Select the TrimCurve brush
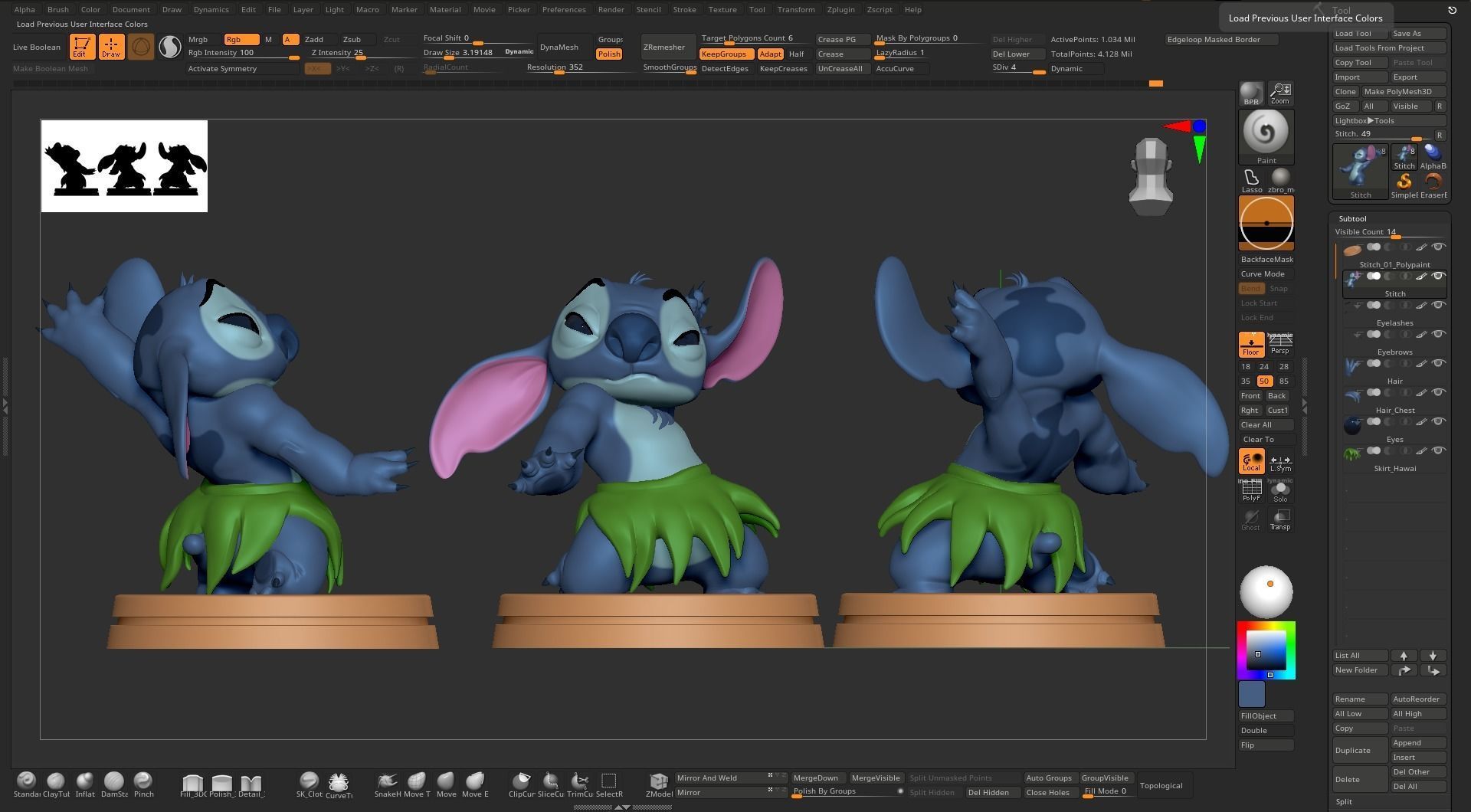The height and width of the screenshot is (812, 1471). pyautogui.click(x=580, y=784)
